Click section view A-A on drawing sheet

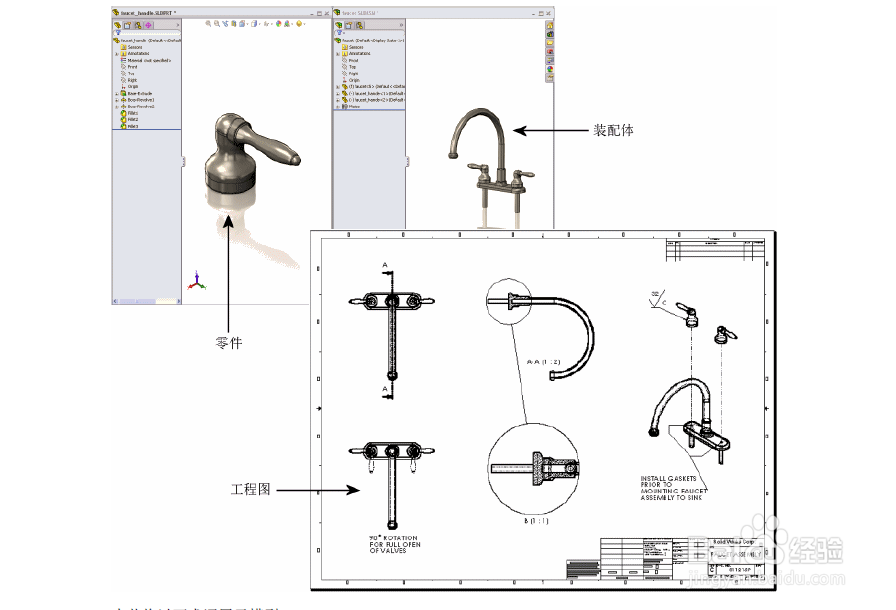[540, 328]
